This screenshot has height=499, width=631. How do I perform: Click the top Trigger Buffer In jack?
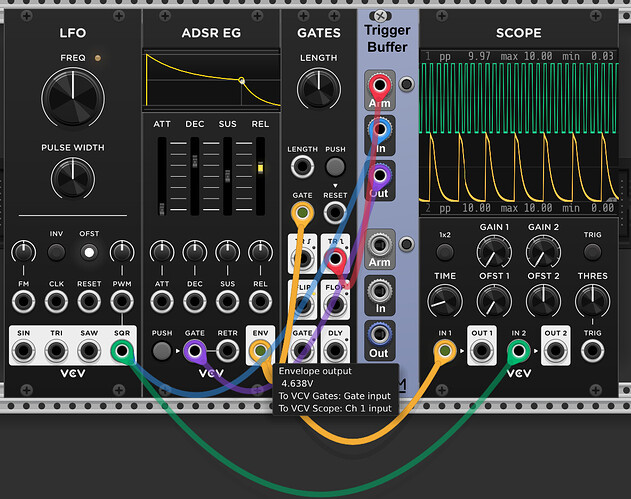pos(379,129)
